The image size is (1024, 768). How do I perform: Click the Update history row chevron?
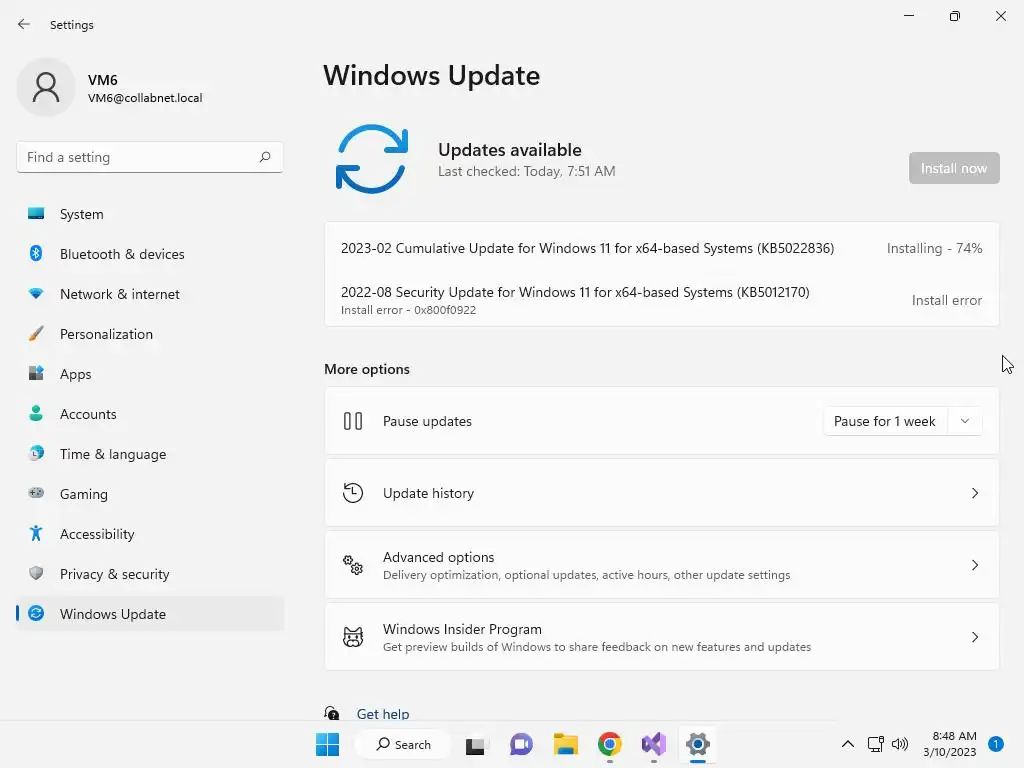click(x=974, y=493)
